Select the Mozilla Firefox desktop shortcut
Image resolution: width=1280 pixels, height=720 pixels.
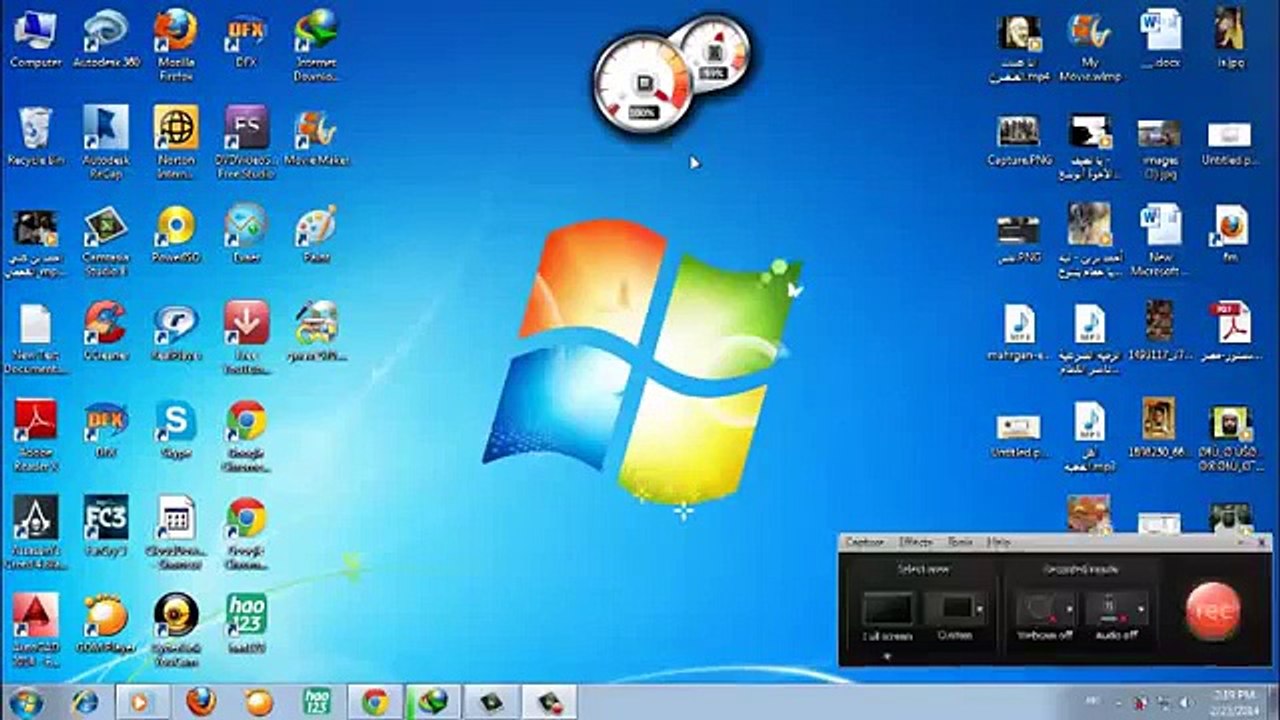coord(176,45)
